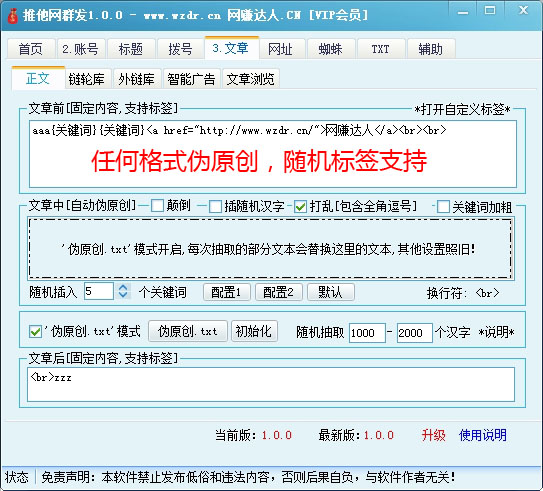Viewport: 543px width, 491px height.
Task: Switch to the 外链库 sub-tab
Action: coord(136,79)
